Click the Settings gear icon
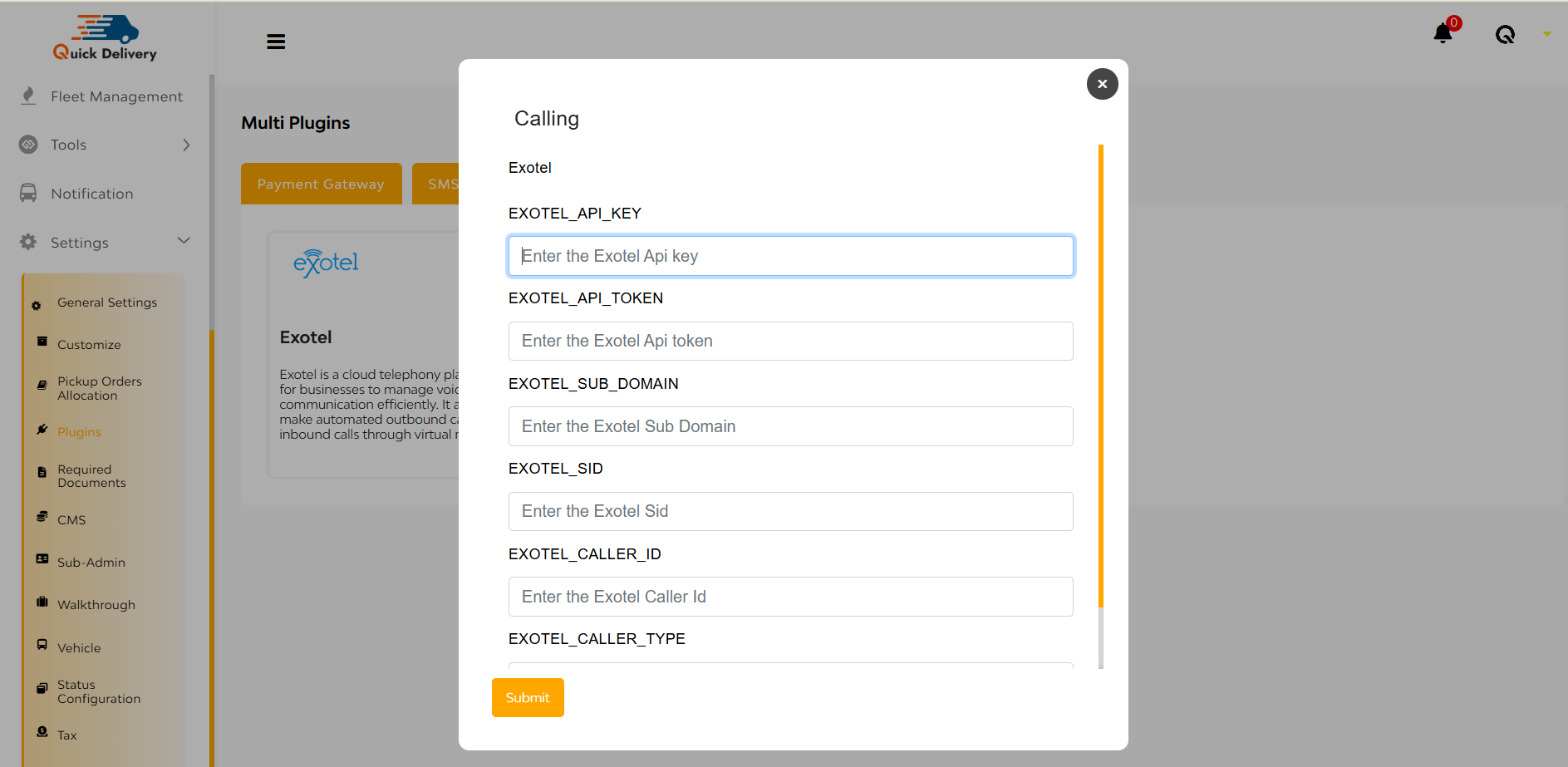Viewport: 1568px width, 767px height. 28,242
